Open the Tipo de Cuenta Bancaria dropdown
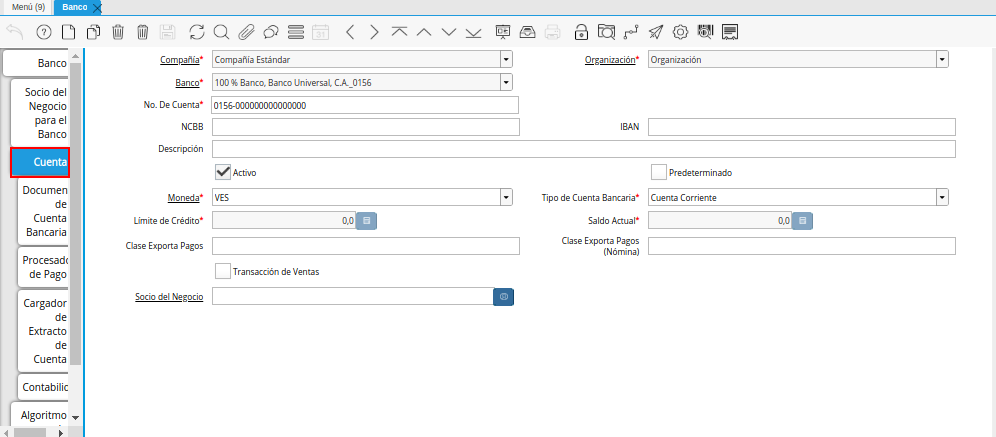 pos(942,197)
